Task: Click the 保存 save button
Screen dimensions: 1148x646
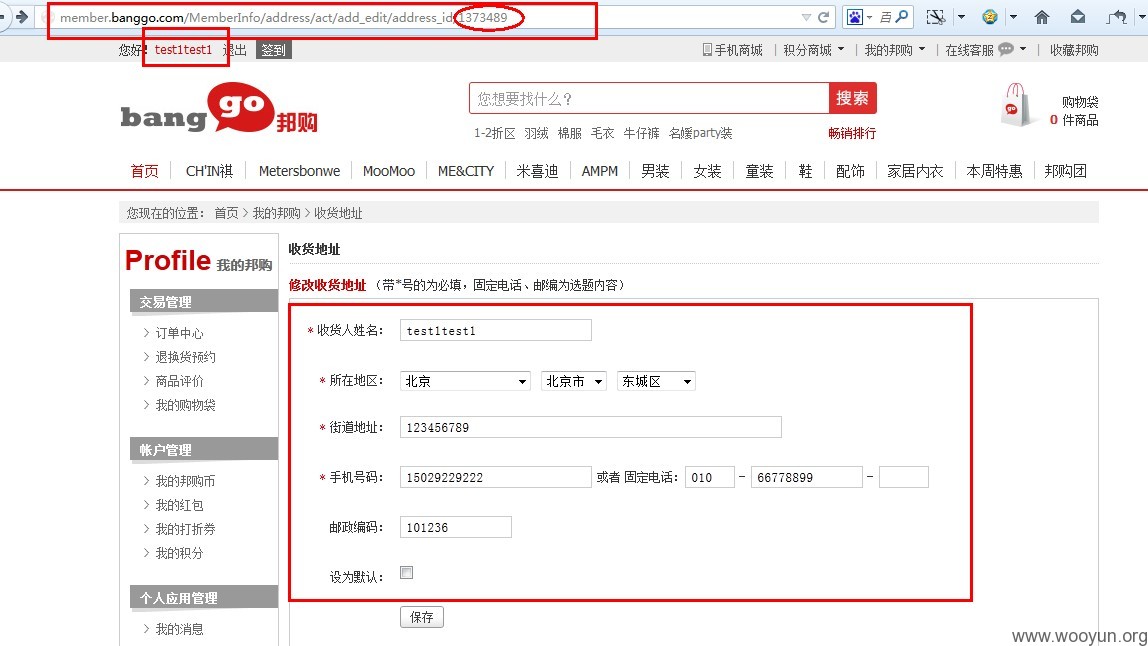Action: pos(422,617)
